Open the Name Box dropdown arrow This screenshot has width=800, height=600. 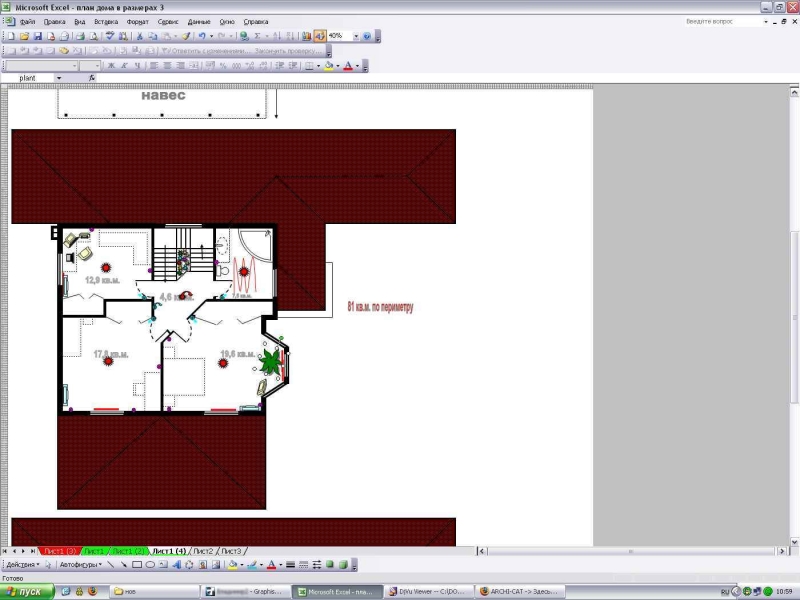coord(59,78)
